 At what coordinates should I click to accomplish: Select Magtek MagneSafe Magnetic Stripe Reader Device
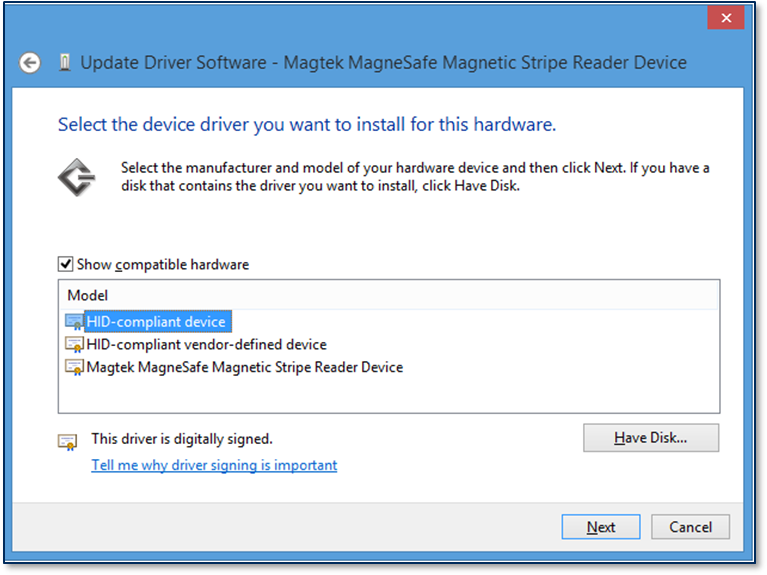(x=245, y=367)
